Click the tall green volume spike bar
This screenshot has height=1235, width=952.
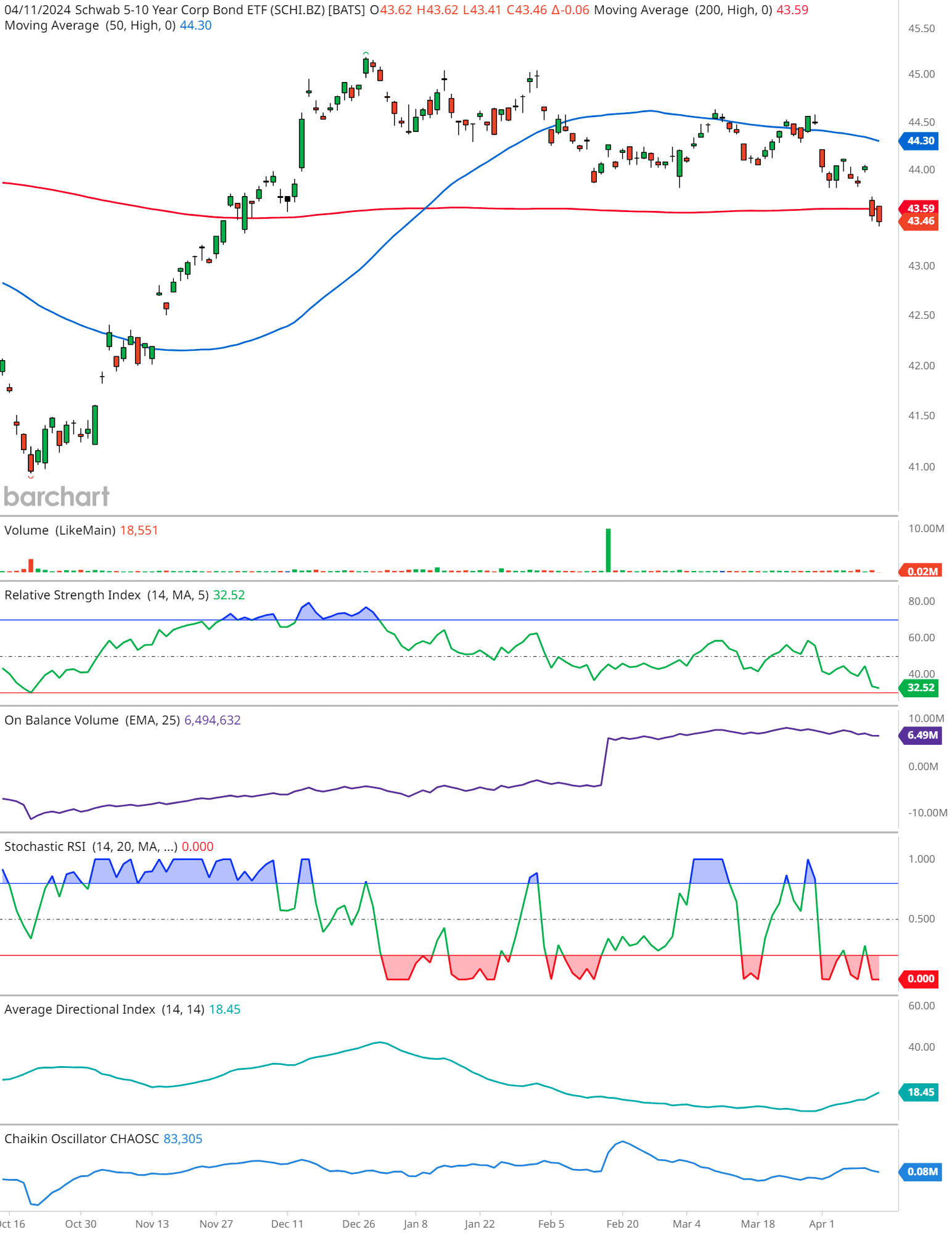609,550
